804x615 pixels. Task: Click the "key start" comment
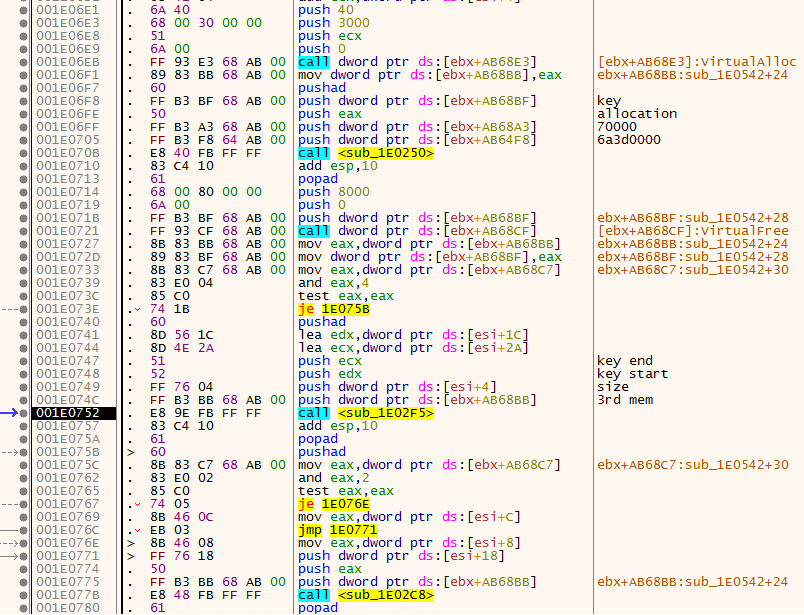(x=632, y=374)
